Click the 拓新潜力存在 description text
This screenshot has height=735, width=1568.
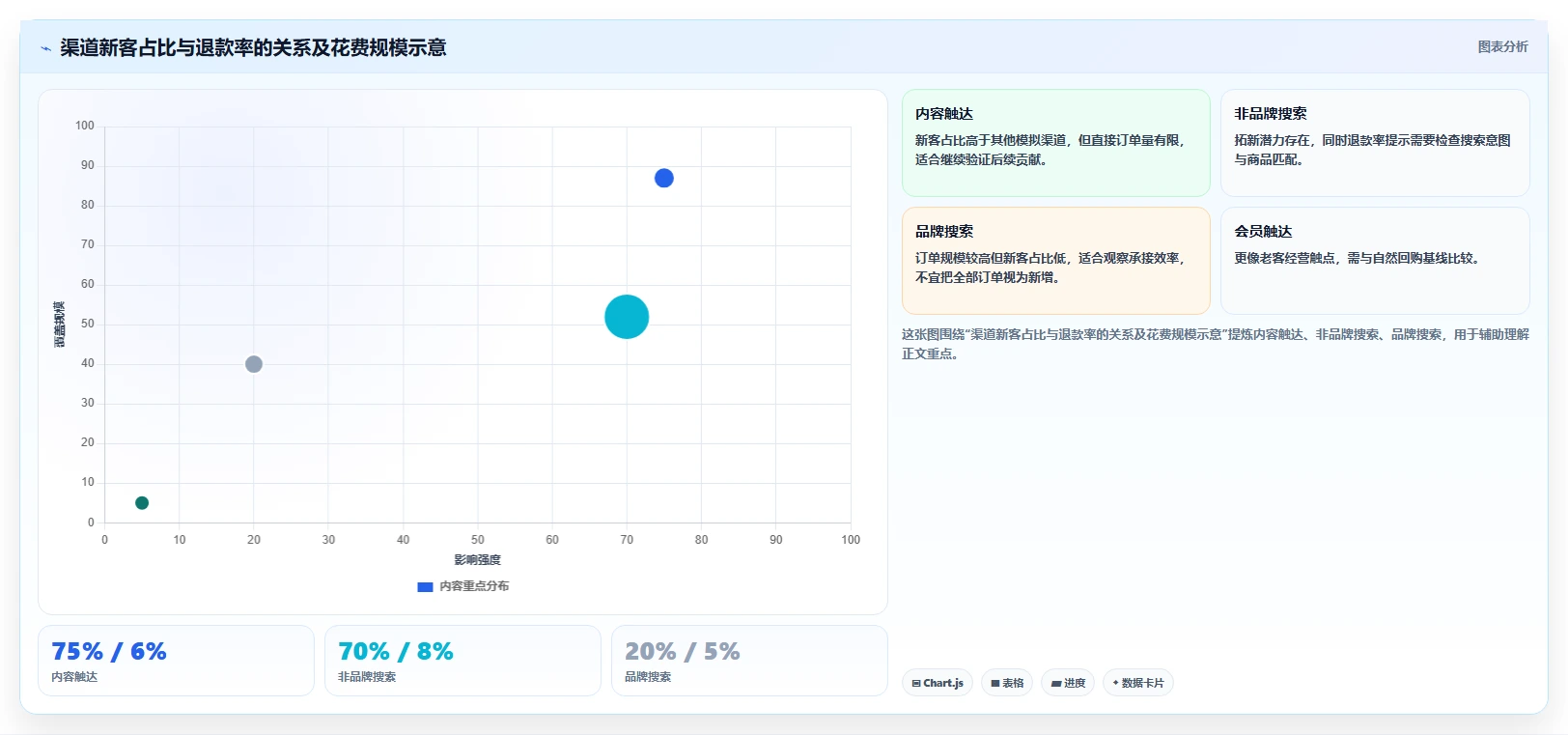(1372, 150)
